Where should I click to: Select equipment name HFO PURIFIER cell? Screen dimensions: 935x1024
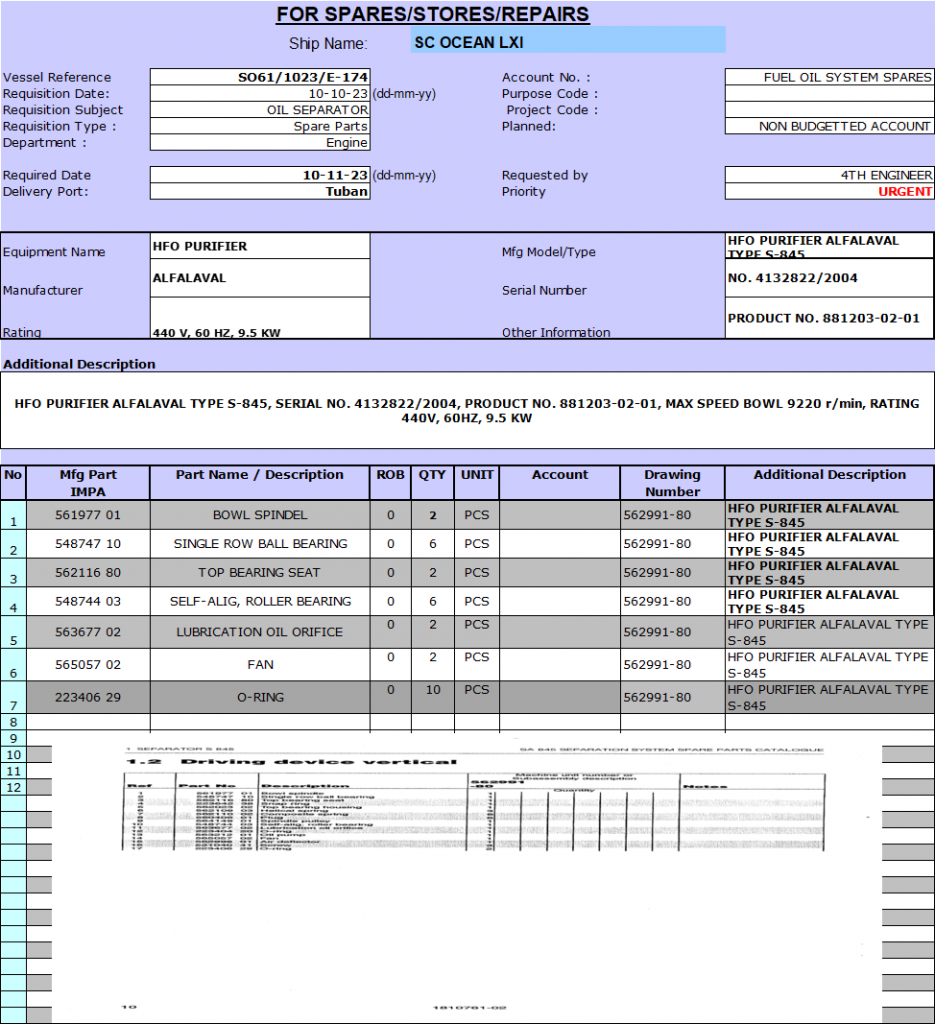coord(260,246)
